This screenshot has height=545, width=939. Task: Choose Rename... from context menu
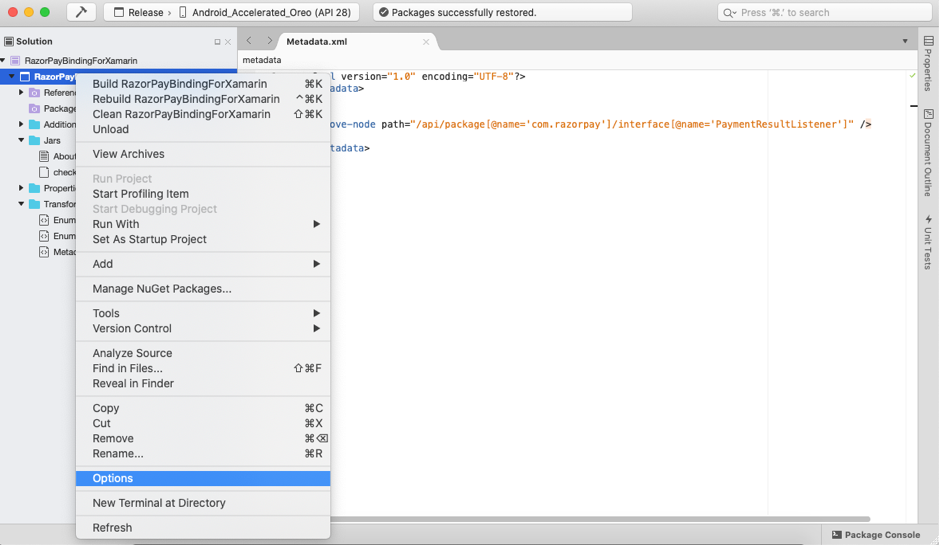[203, 453]
